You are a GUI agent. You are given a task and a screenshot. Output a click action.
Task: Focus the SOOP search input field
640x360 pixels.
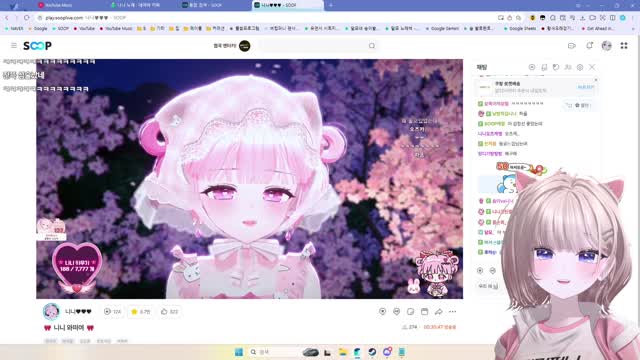click(313, 46)
